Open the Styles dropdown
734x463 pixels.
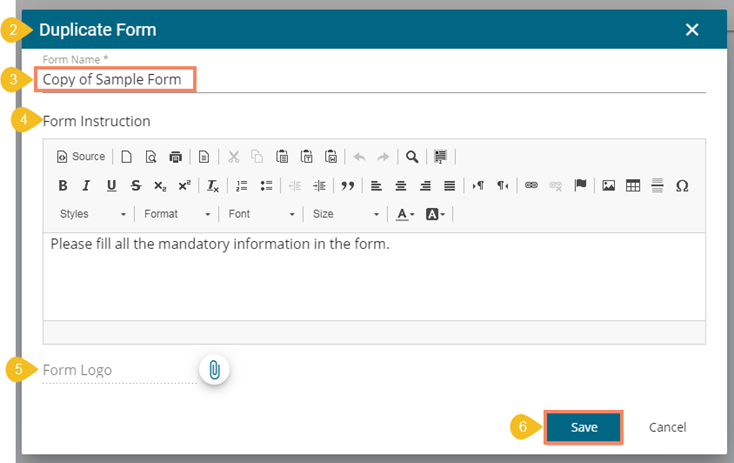click(93, 214)
